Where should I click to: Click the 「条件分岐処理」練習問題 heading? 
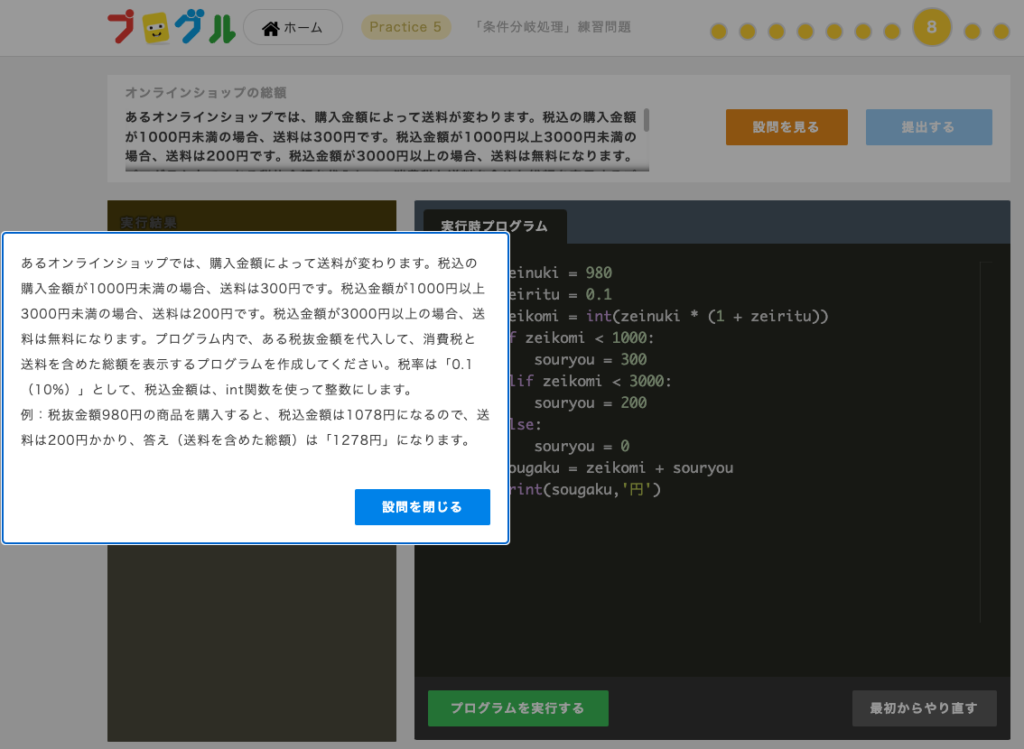coord(552,27)
